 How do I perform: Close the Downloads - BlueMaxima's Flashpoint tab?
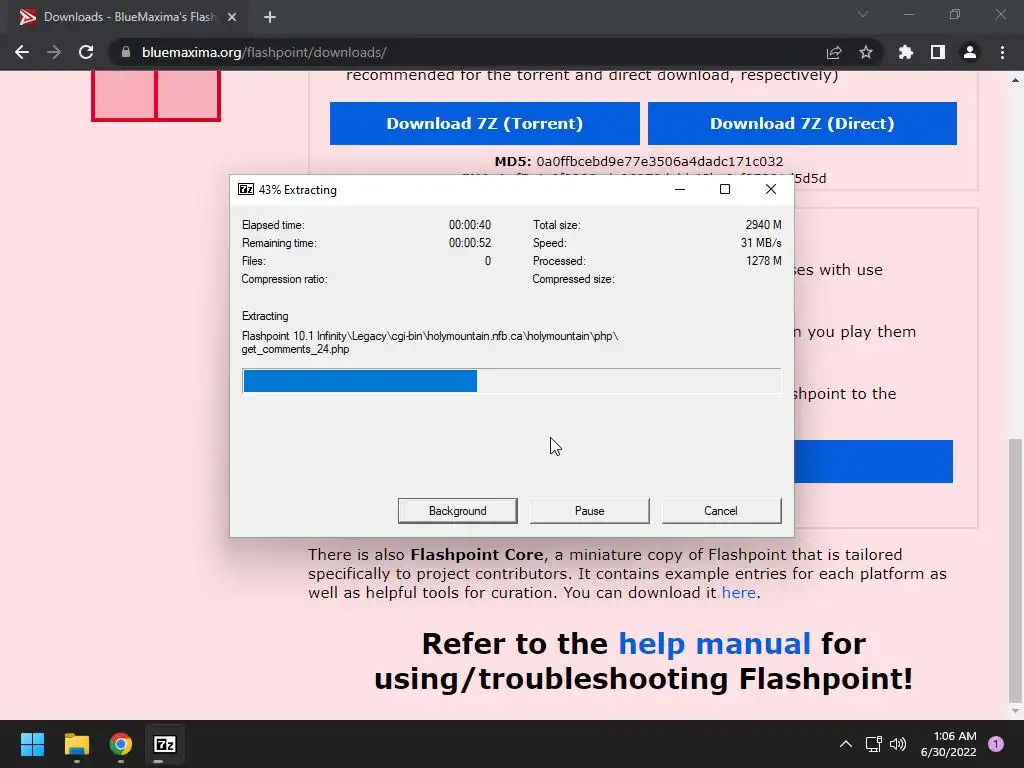pyautogui.click(x=232, y=17)
